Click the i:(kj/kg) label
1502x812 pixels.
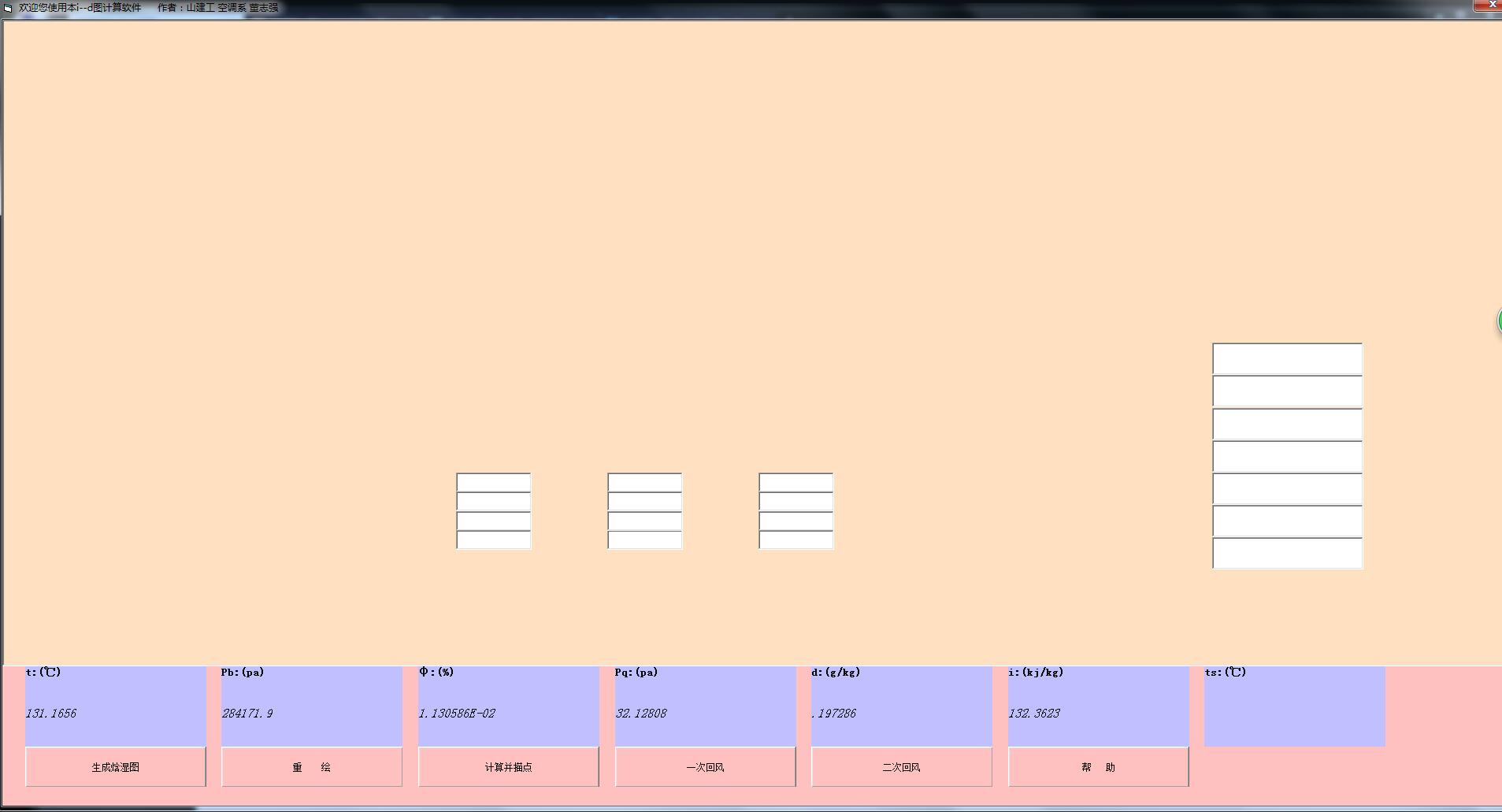pyautogui.click(x=1036, y=673)
